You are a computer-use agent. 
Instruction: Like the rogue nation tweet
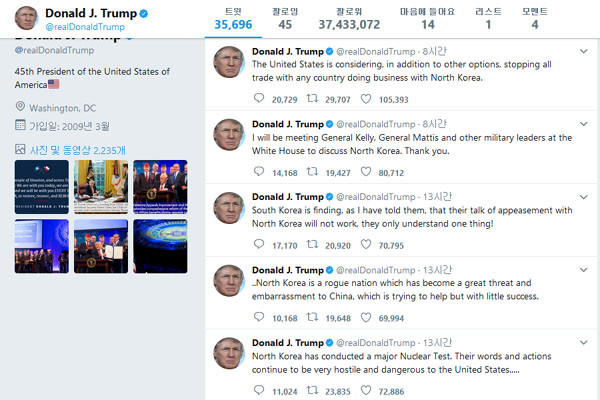coord(366,317)
